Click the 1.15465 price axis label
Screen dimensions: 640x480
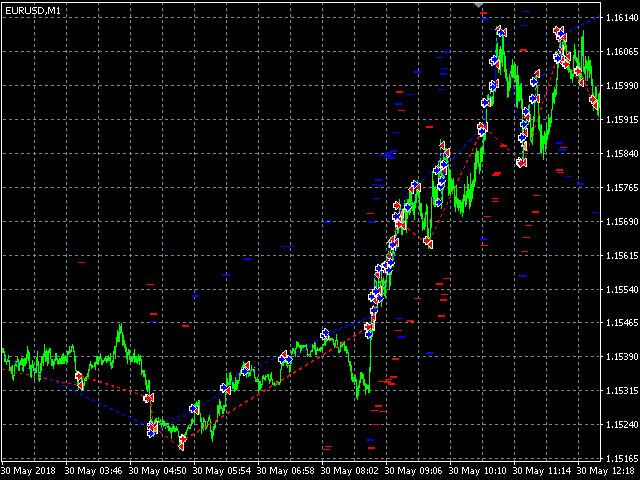[x=622, y=322]
